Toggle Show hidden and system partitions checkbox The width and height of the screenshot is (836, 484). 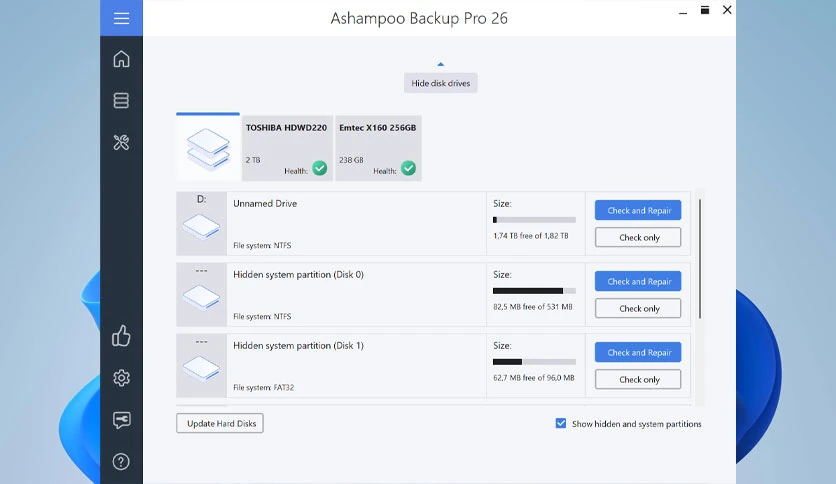[x=560, y=423]
